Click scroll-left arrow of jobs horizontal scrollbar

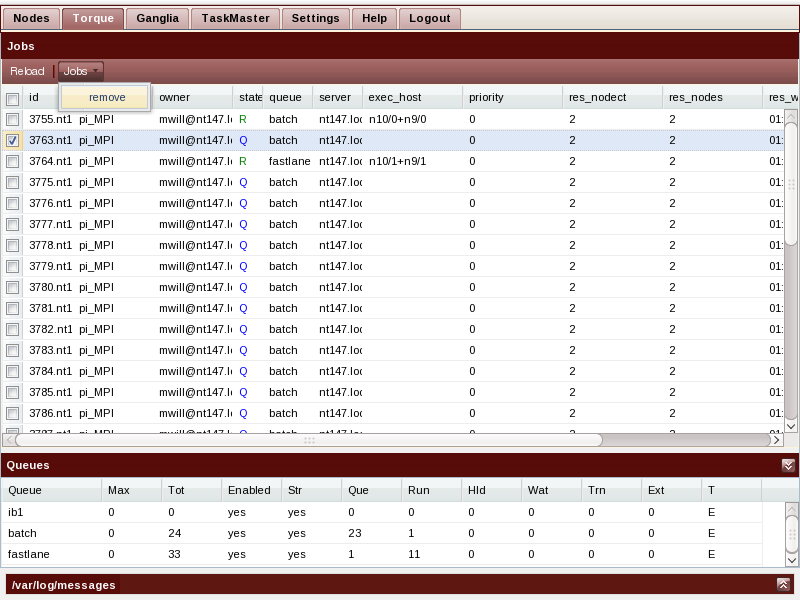9,440
